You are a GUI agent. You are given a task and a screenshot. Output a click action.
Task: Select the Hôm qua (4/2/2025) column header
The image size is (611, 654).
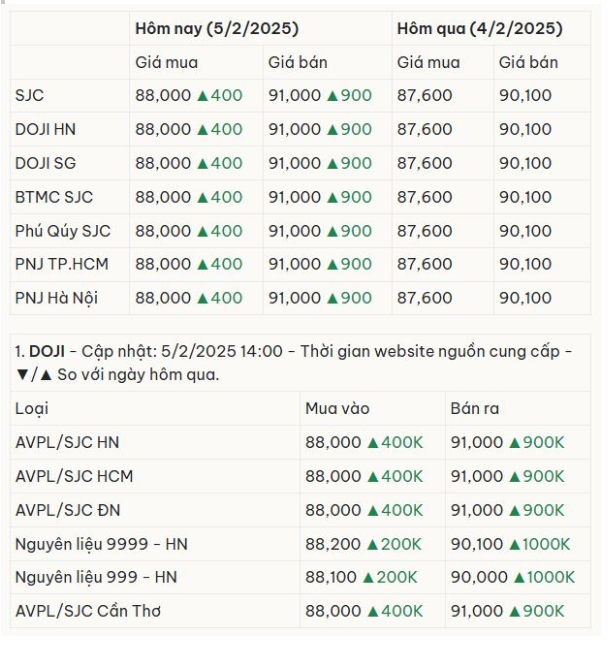pyautogui.click(x=480, y=28)
